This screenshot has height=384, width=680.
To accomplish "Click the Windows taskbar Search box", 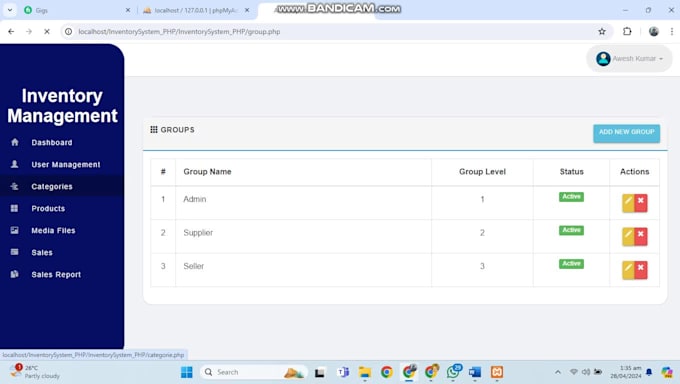I will 253,372.
